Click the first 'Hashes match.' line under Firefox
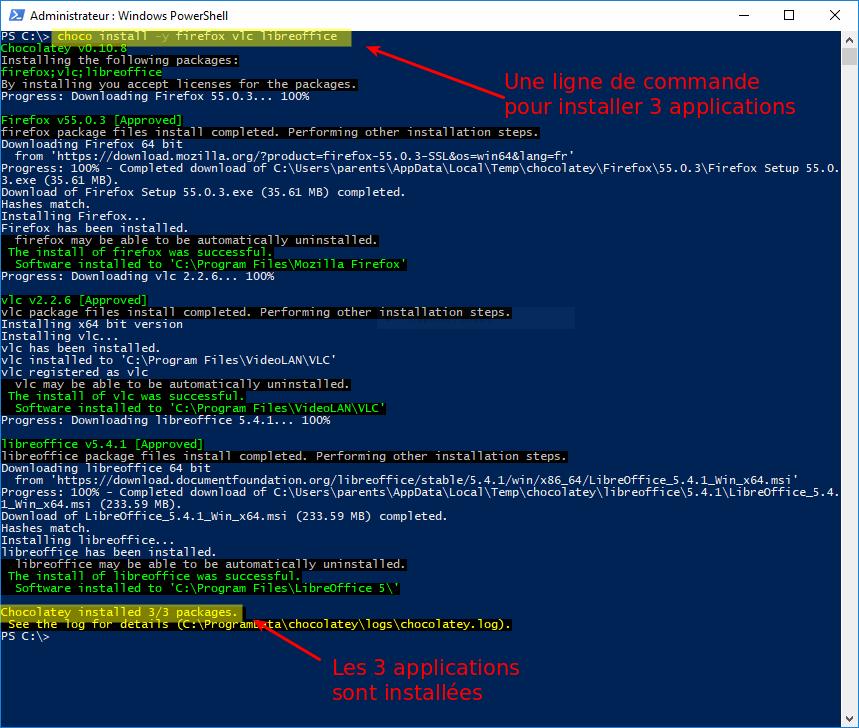The height and width of the screenshot is (728, 859). (x=45, y=204)
